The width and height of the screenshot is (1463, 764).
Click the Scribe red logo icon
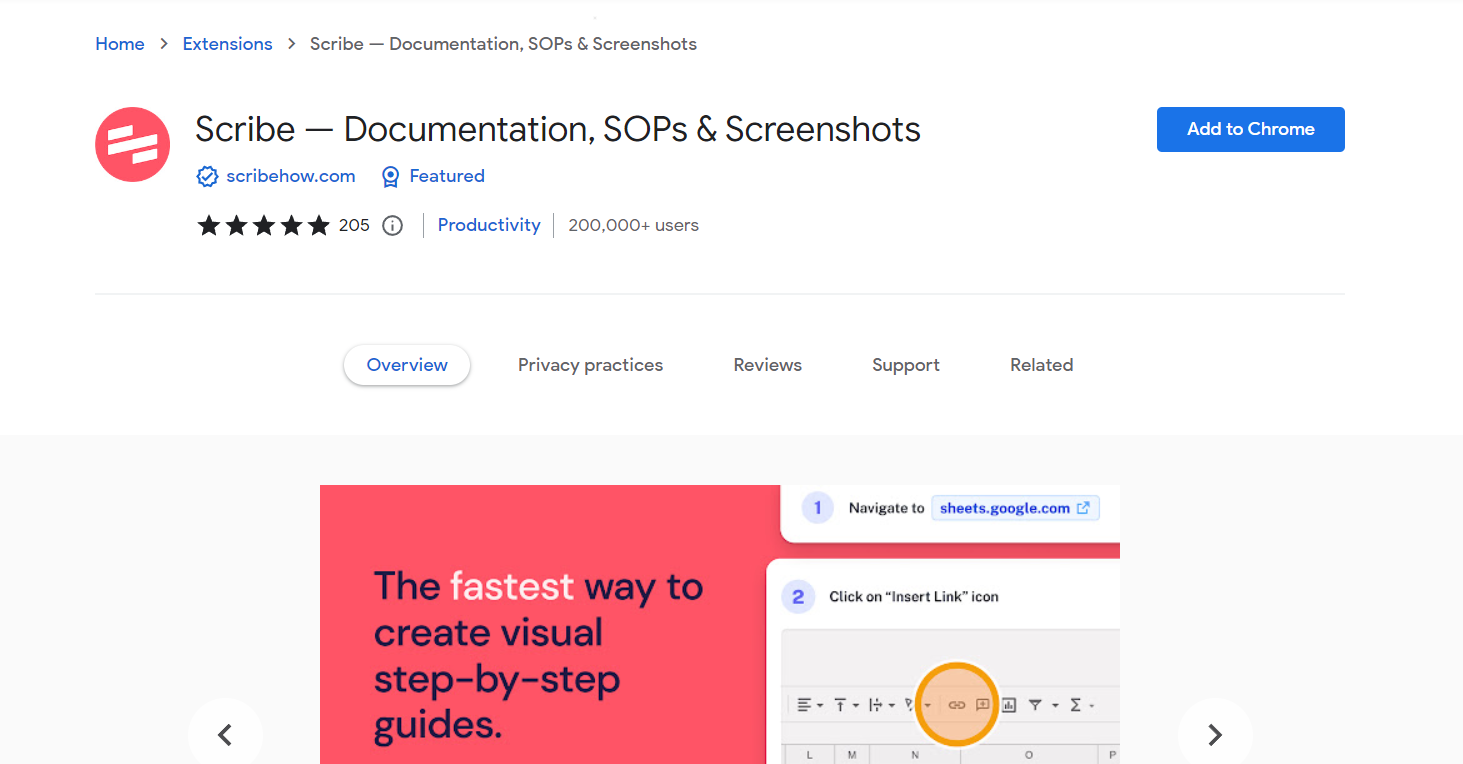(133, 145)
